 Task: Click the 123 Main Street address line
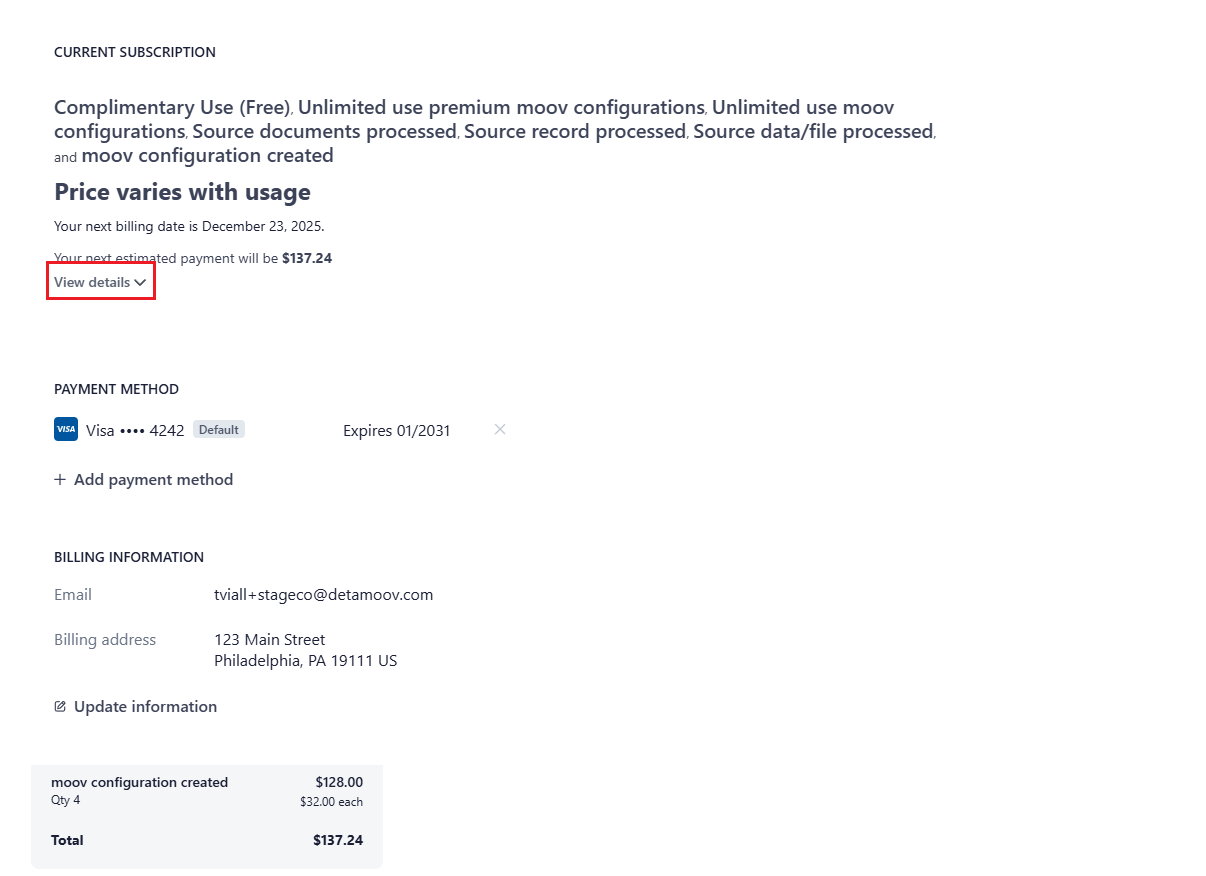coord(269,640)
